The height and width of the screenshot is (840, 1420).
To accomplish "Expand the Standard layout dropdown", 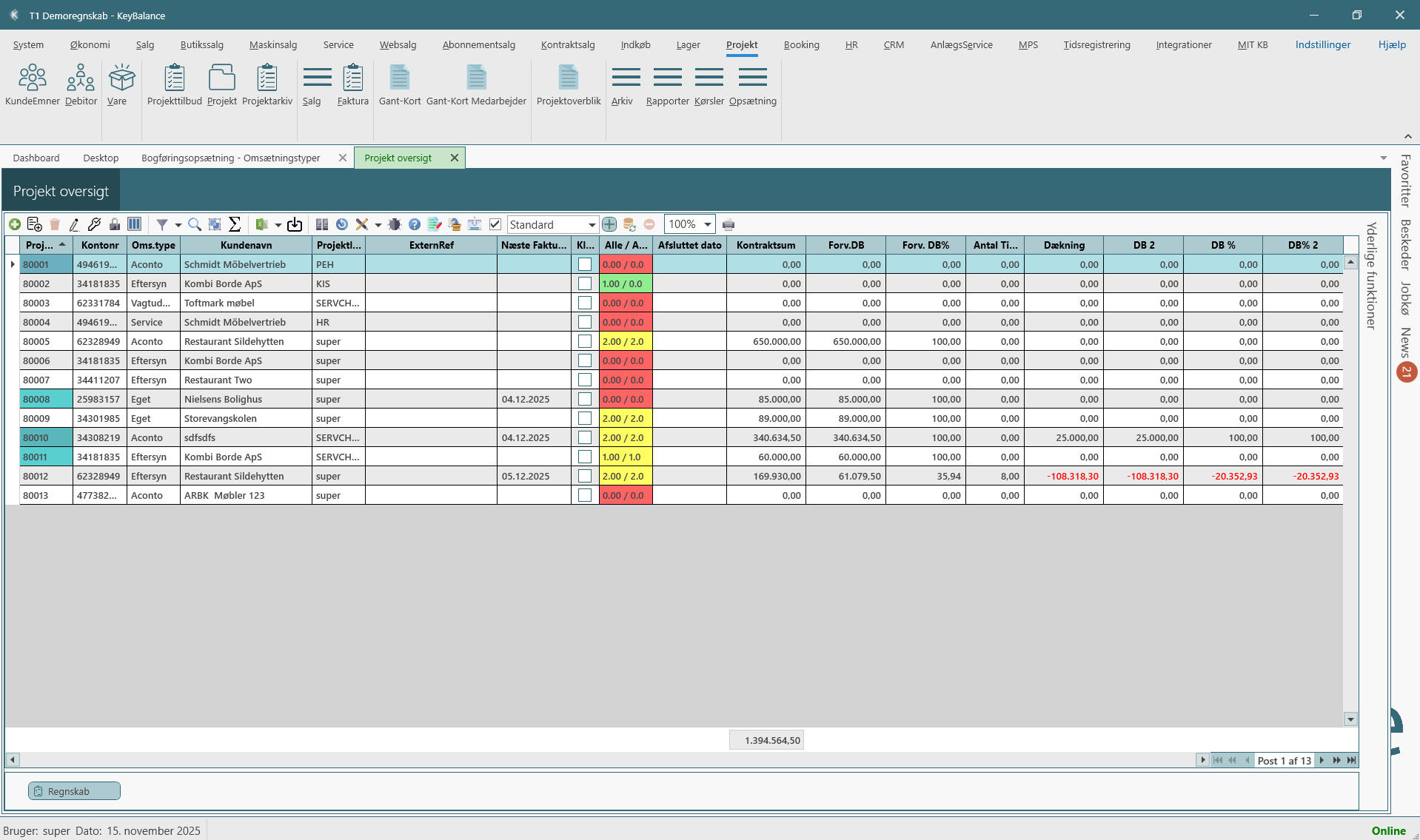I will [x=592, y=225].
